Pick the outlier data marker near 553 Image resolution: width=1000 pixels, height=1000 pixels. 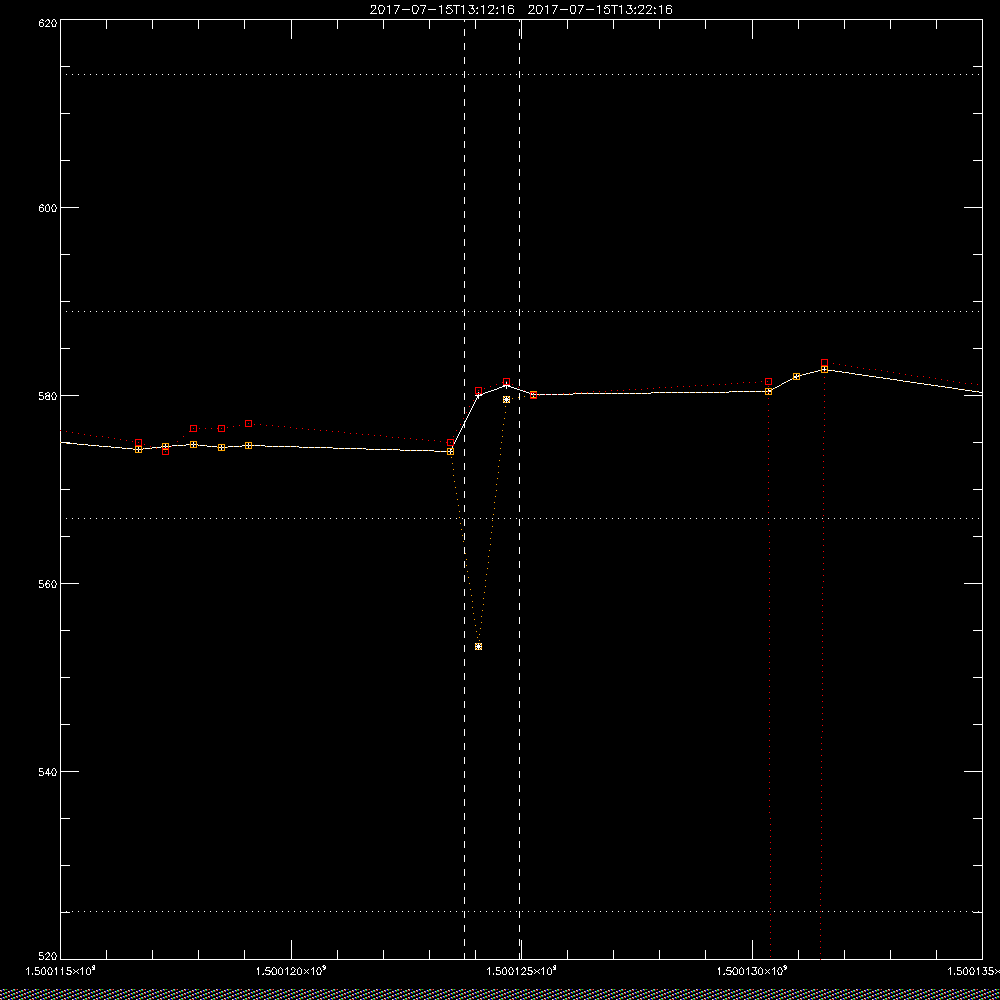[479, 647]
